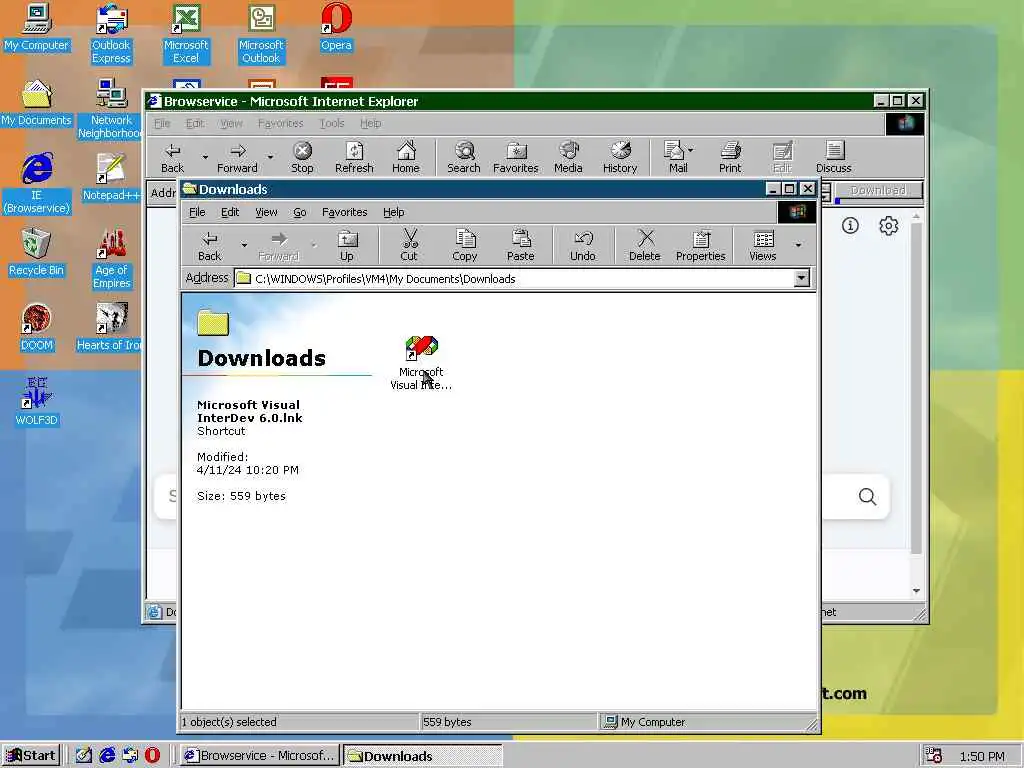The image size is (1024, 768).
Task: Select the IE (Browservice) desktop icon
Action: [x=37, y=184]
